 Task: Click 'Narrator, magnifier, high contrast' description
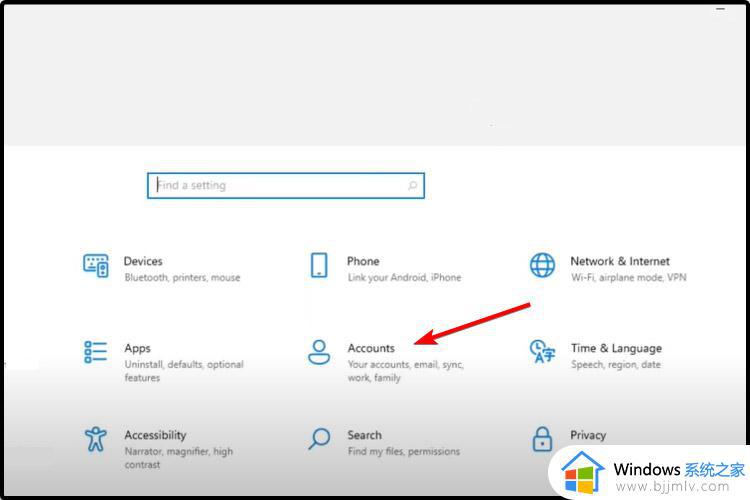pyautogui.click(x=178, y=458)
